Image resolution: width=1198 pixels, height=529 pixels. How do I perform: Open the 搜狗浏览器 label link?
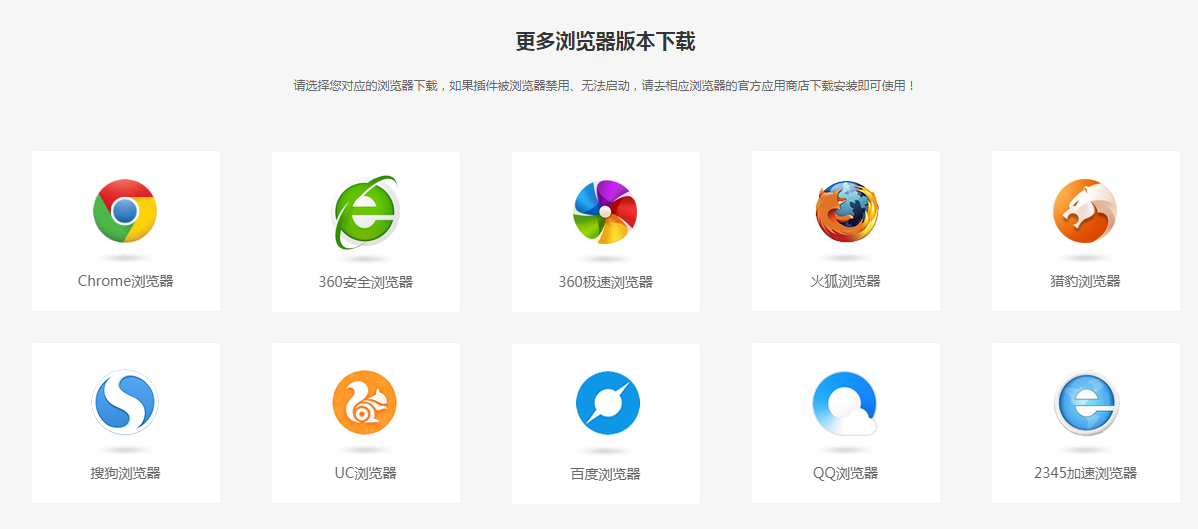[x=126, y=473]
